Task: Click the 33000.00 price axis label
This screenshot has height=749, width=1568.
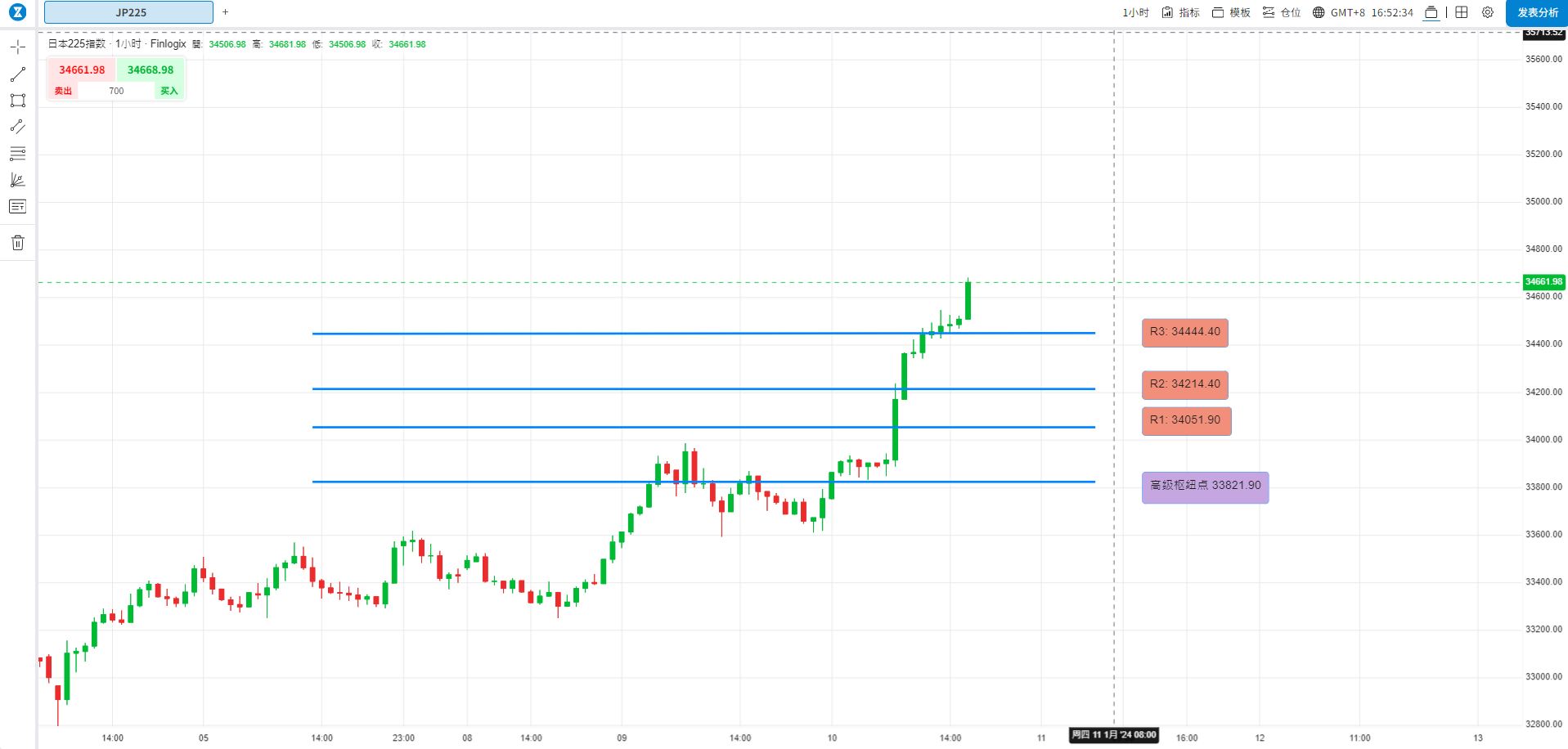Action: coord(1543,677)
